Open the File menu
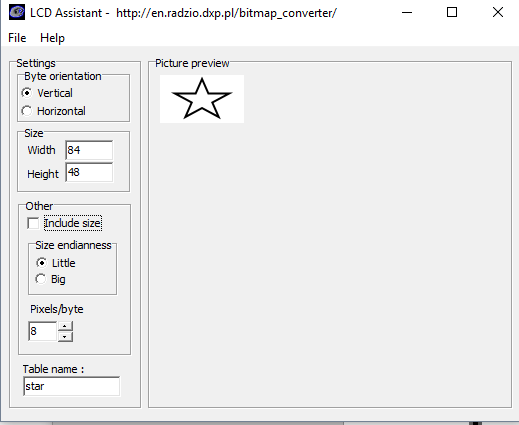The image size is (519, 425). pyautogui.click(x=17, y=38)
